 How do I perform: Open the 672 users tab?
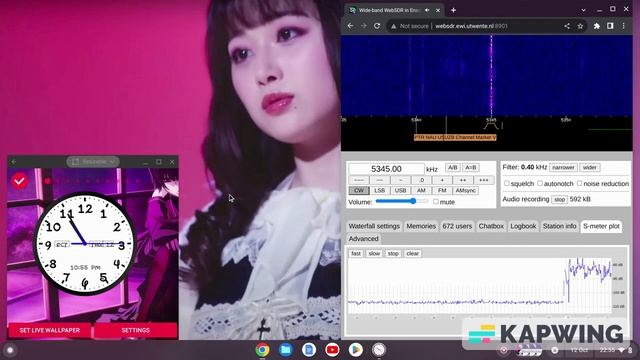[x=457, y=226]
